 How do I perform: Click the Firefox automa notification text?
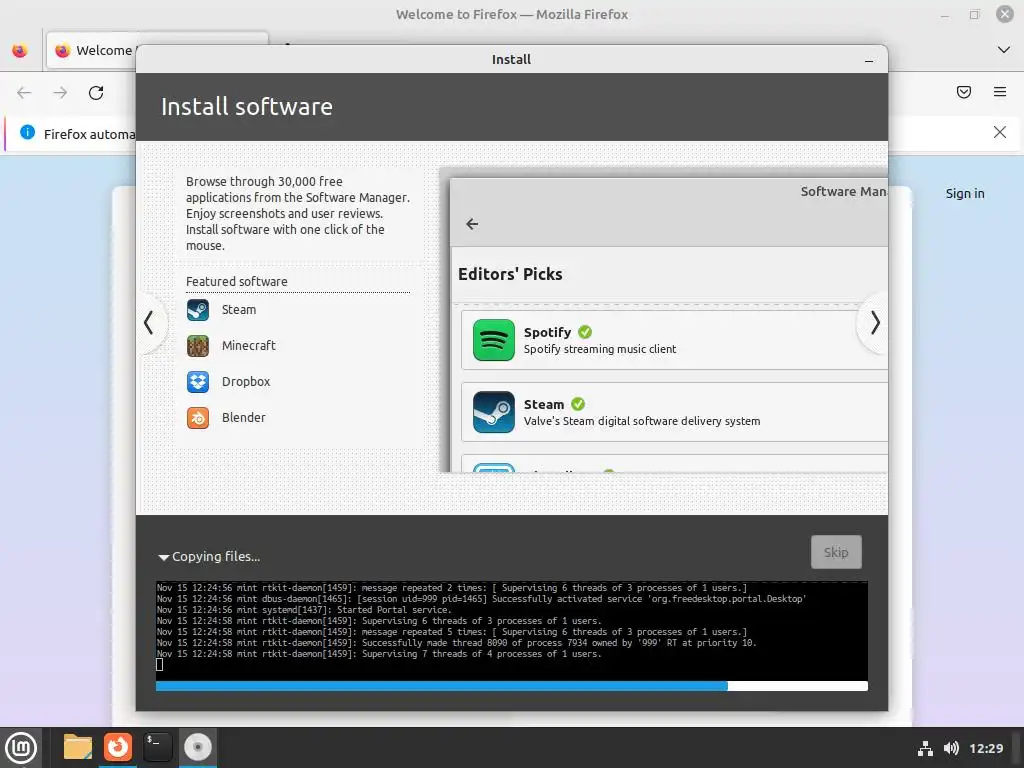(89, 134)
